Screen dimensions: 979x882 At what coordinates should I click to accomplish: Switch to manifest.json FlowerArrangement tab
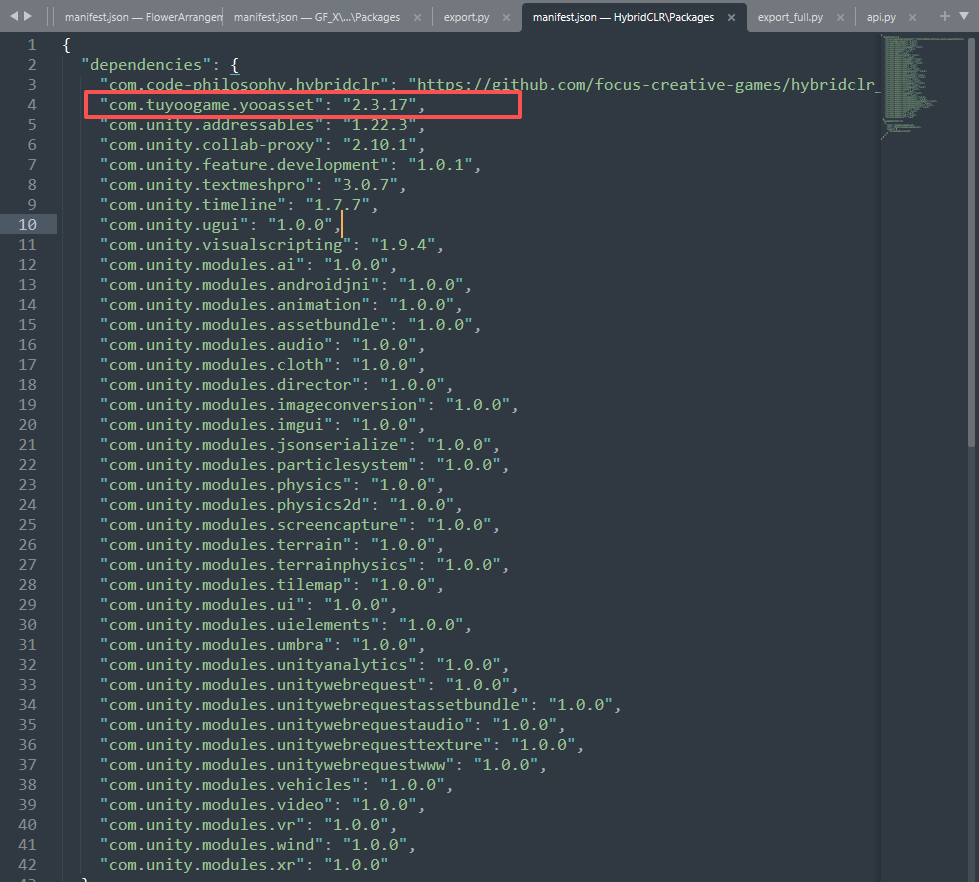click(143, 17)
